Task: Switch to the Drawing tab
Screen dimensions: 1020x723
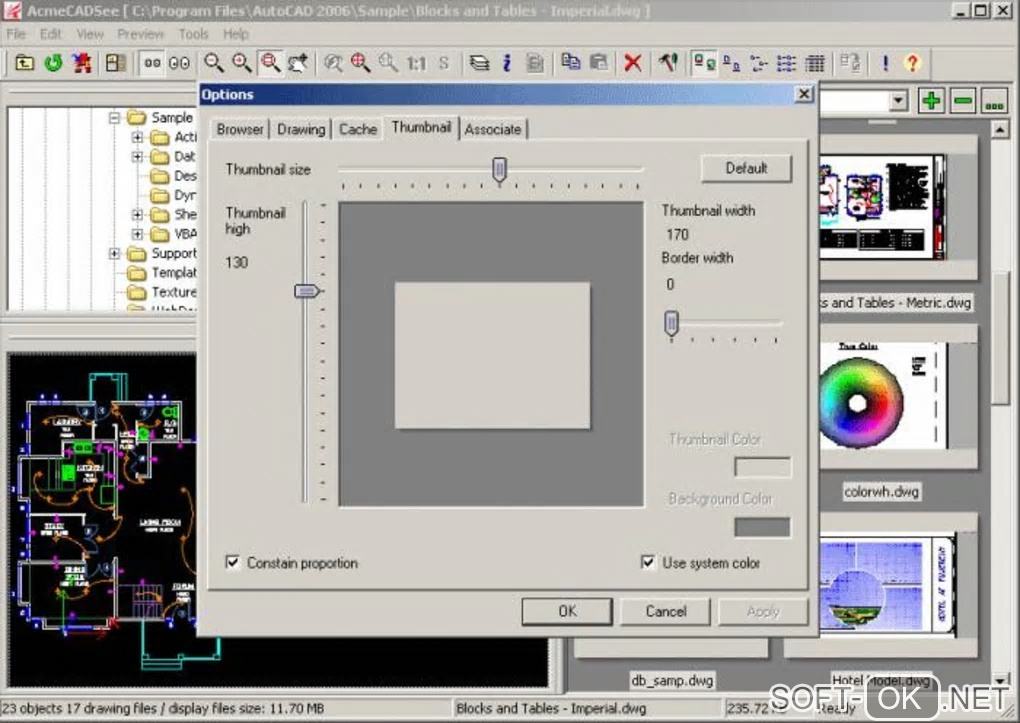Action: pyautogui.click(x=301, y=130)
